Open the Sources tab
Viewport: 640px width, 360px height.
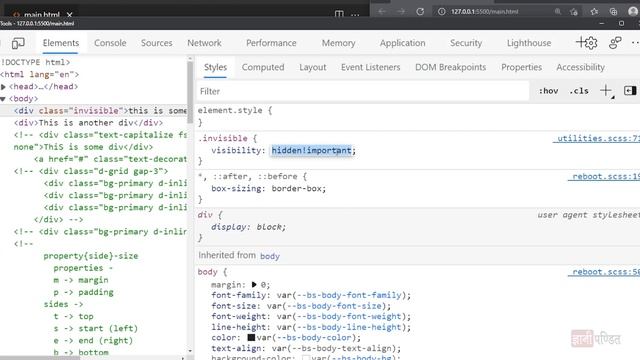pyautogui.click(x=157, y=43)
